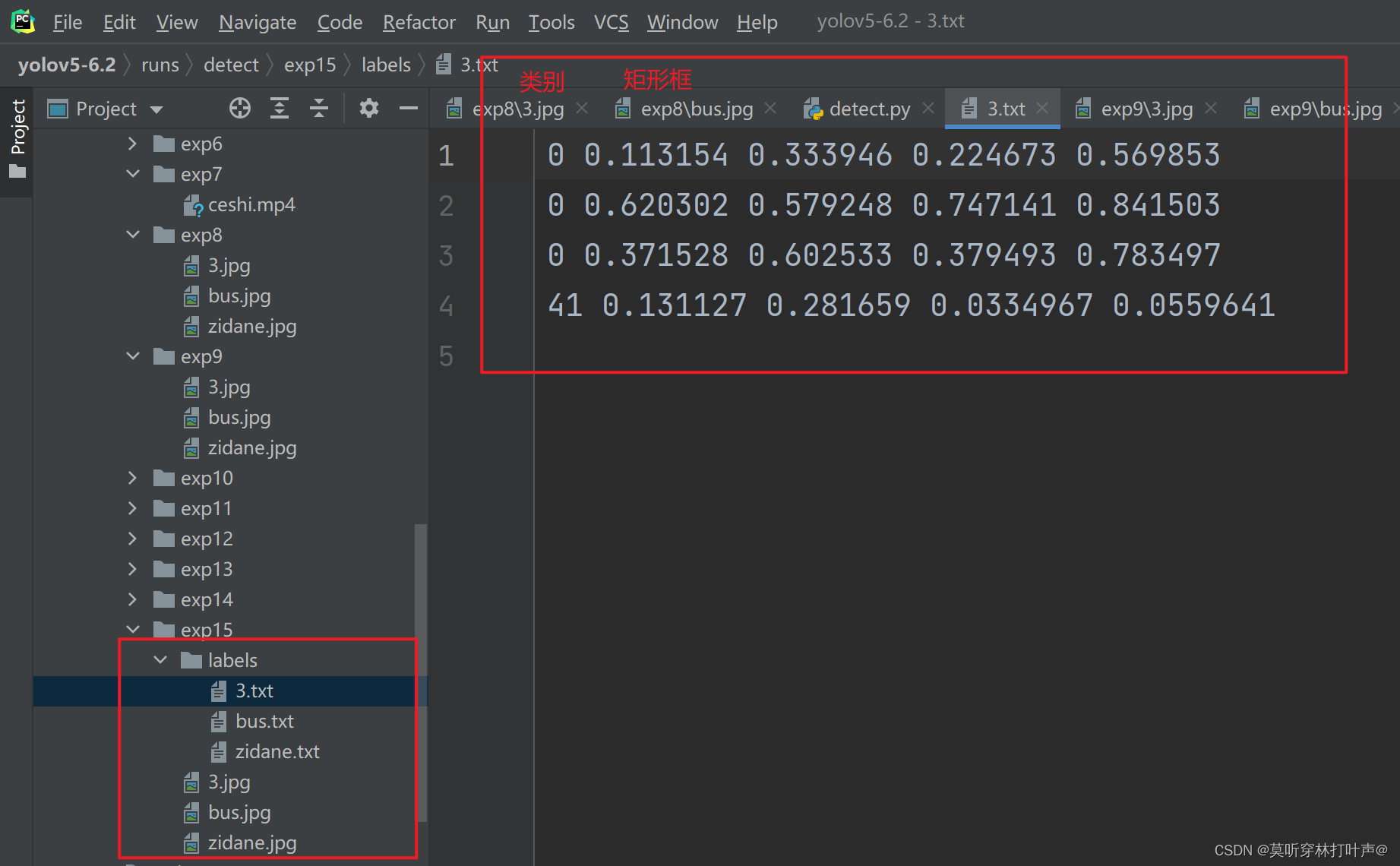Screen dimensions: 1400x866
Task: Click runs in breadcrumb path
Action: click(160, 65)
